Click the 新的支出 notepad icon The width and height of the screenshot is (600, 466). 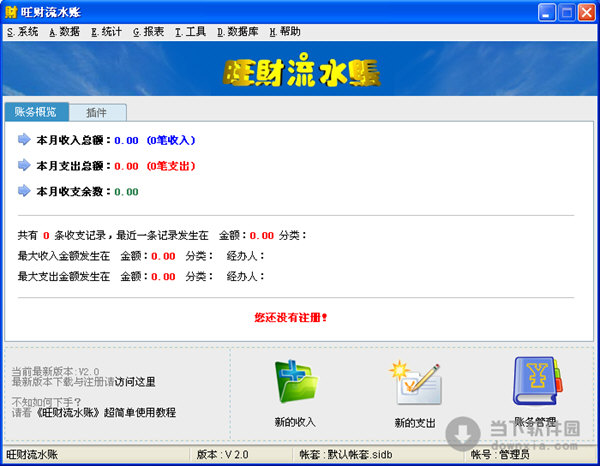coord(415,383)
